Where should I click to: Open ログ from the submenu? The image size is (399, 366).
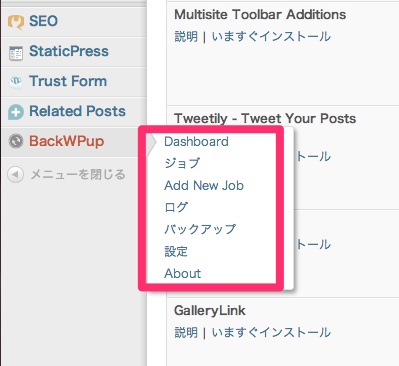click(176, 207)
